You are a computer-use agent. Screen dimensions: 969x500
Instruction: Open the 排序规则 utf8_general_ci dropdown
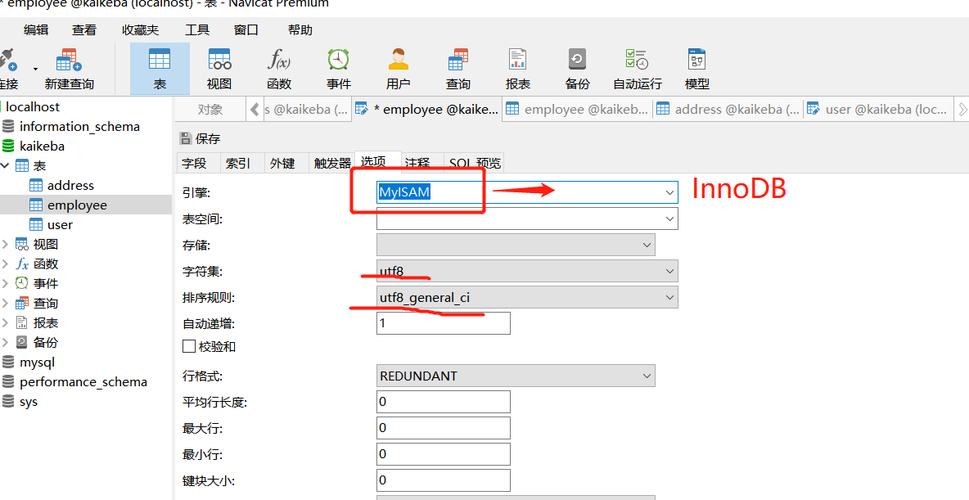click(670, 297)
